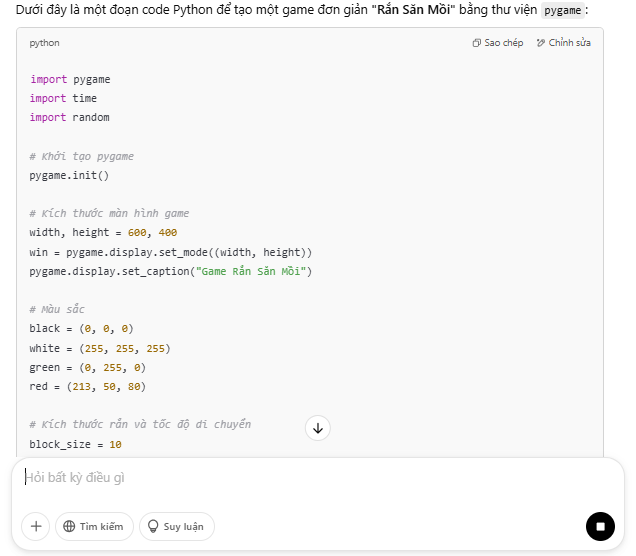
Task: Stop the response with the black stop button
Action: (x=600, y=526)
